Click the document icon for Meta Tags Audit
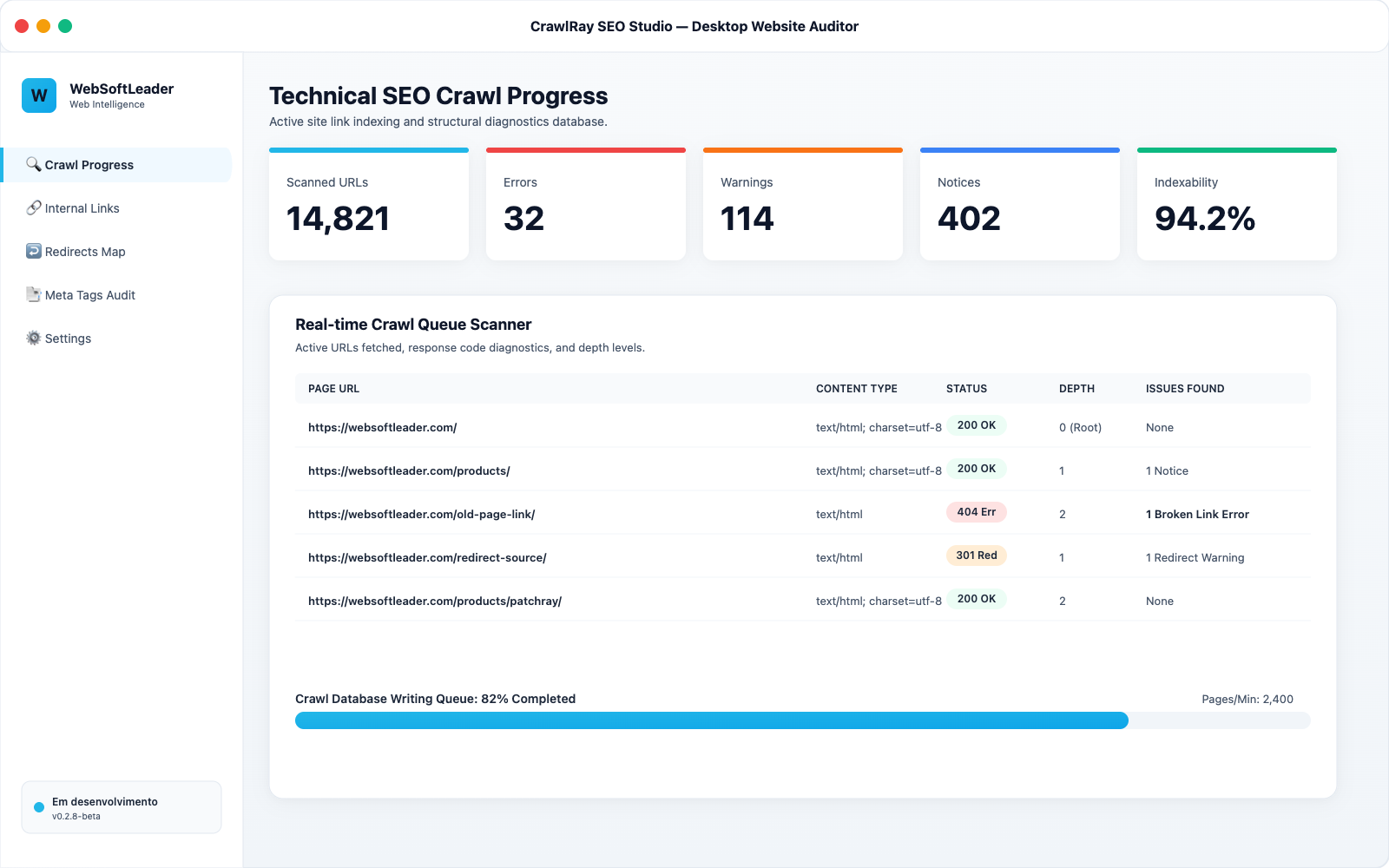 tap(33, 294)
